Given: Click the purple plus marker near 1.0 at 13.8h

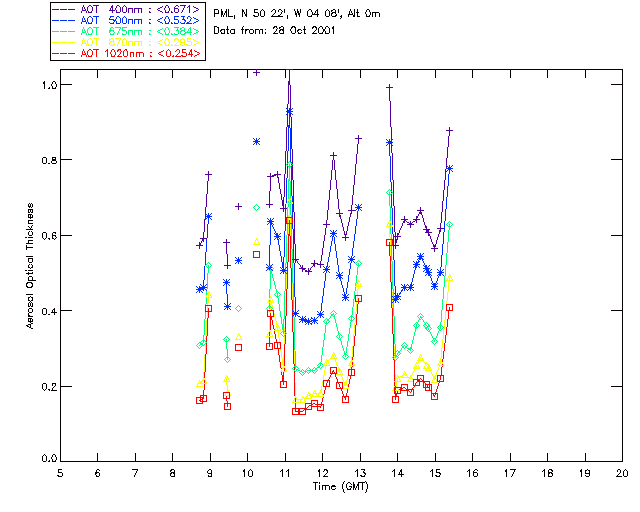Looking at the screenshot, I should 389,87.
